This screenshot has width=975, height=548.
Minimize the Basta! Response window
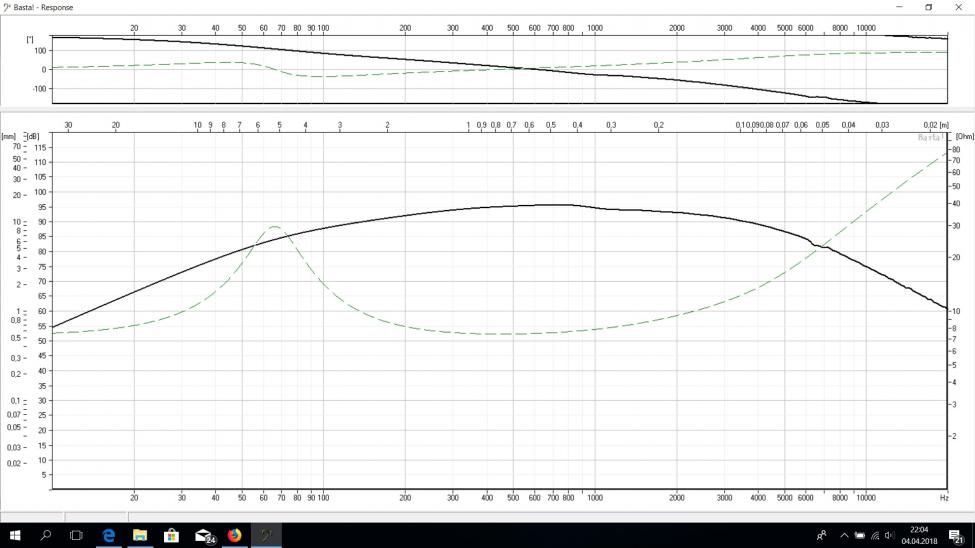pos(899,7)
